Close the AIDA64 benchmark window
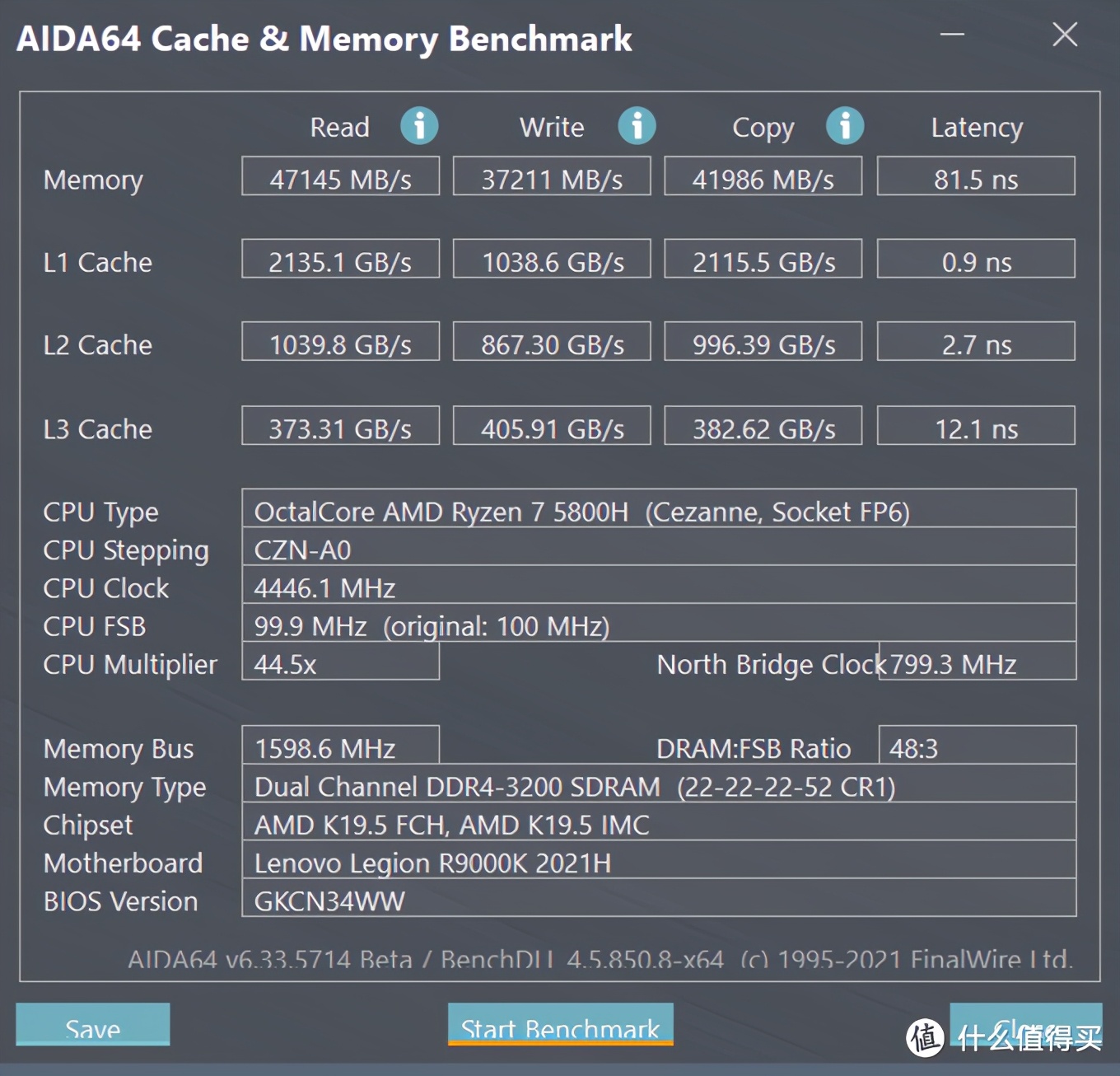Image resolution: width=1120 pixels, height=1076 pixels. (1065, 35)
